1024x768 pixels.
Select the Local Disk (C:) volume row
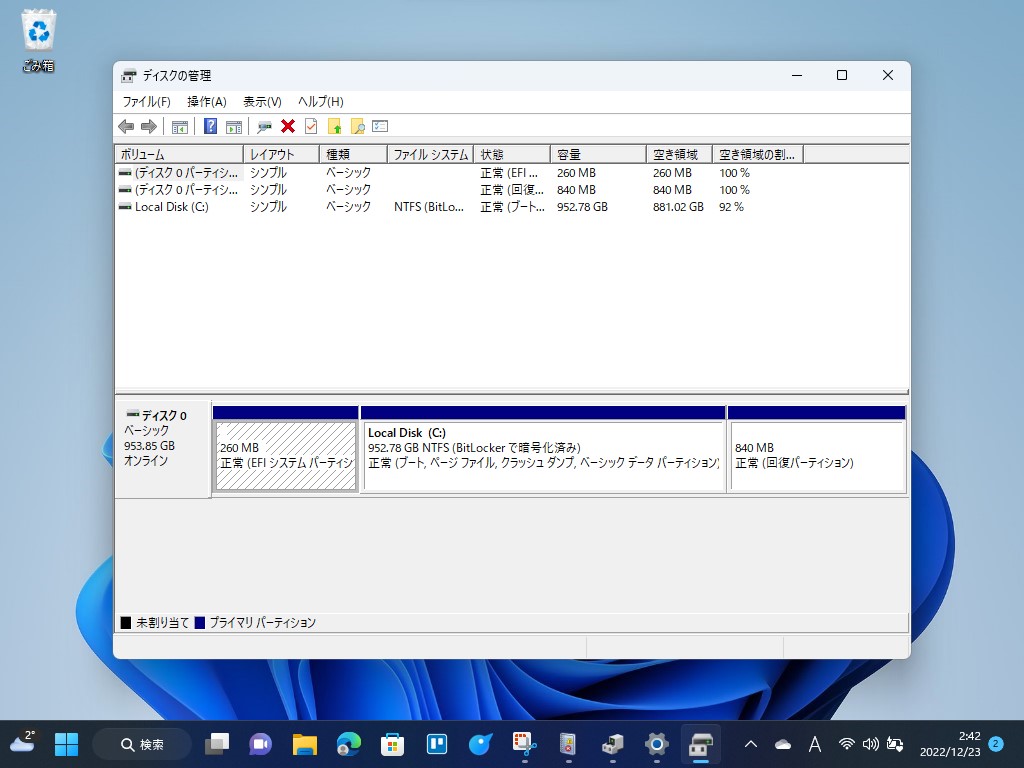pyautogui.click(x=180, y=207)
